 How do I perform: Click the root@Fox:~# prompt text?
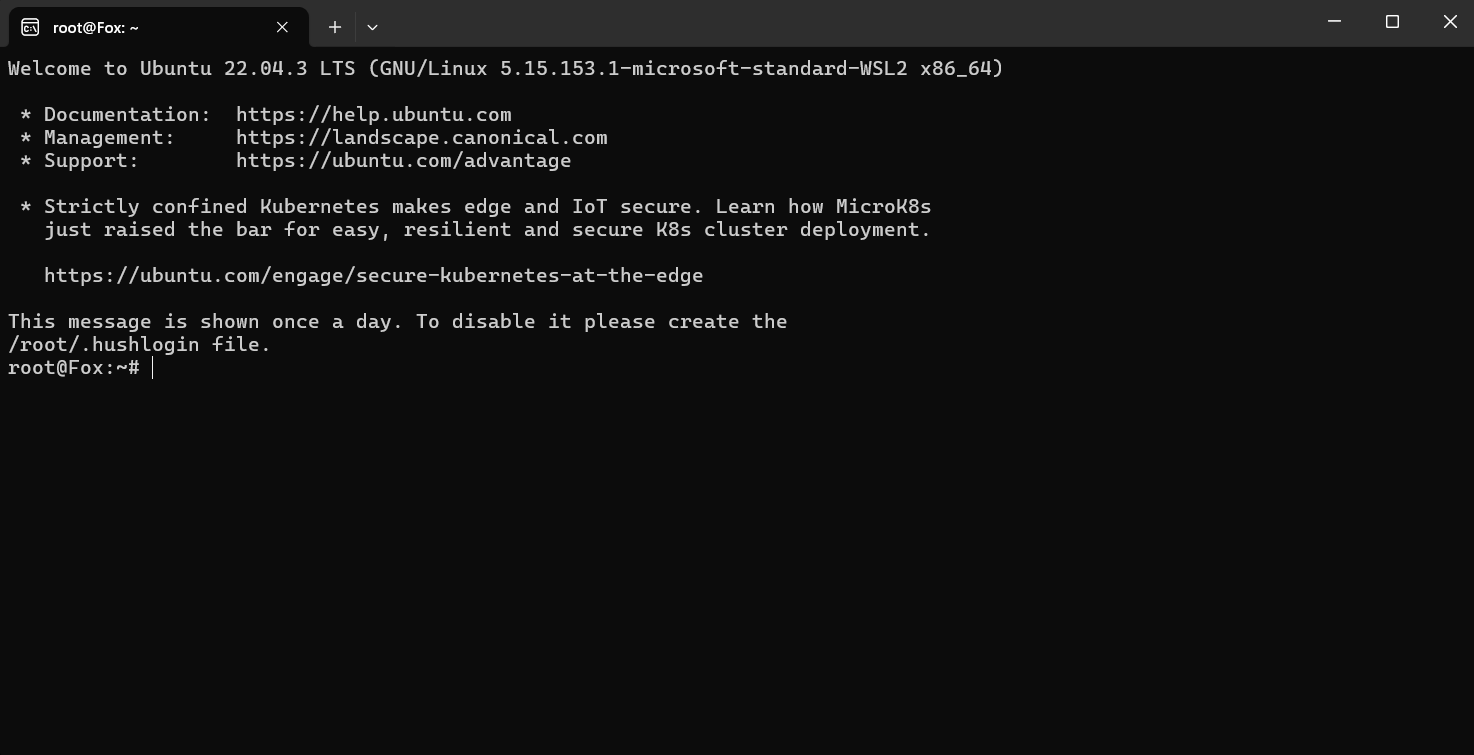74,368
